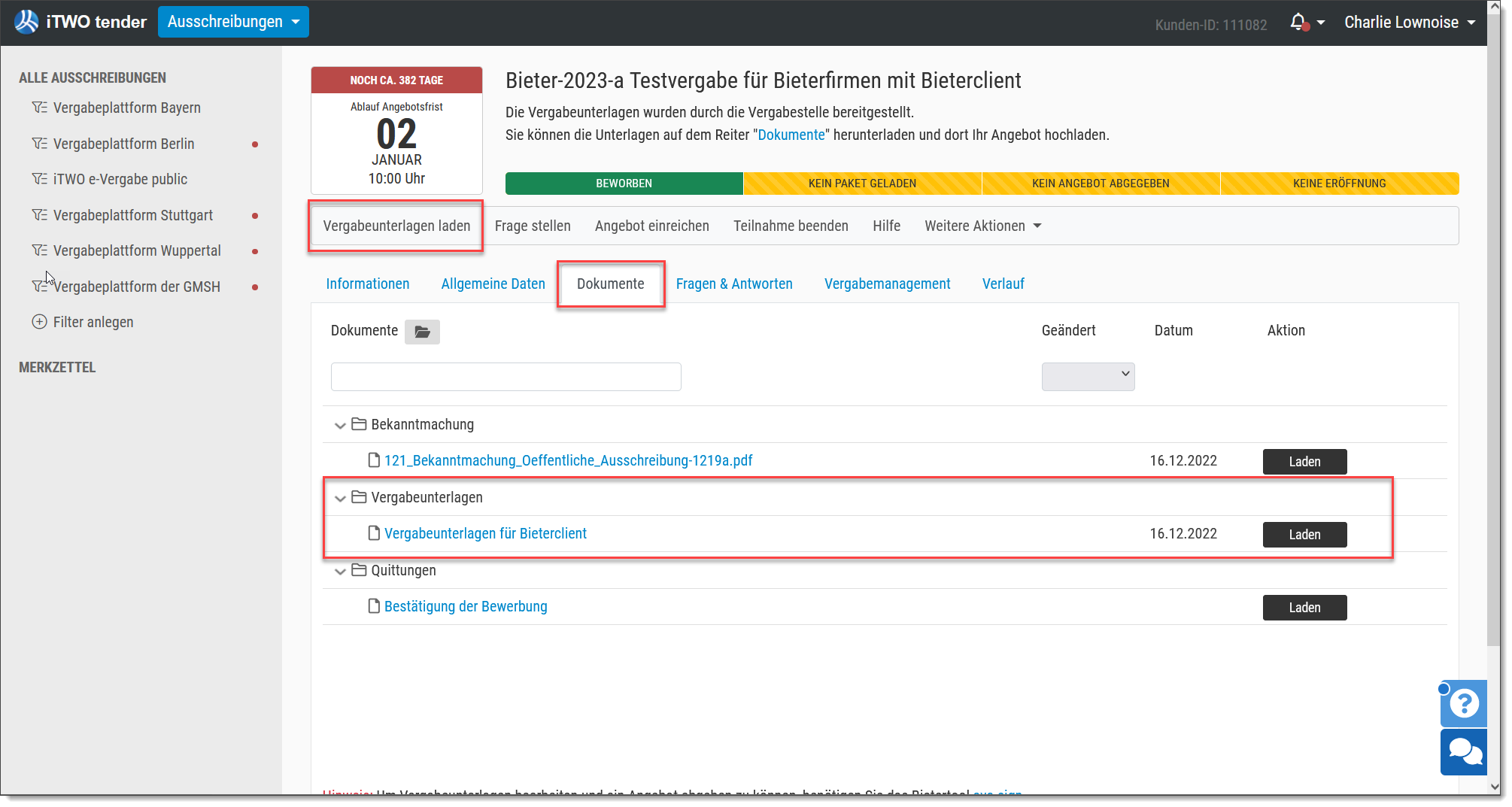Click Angebot einreichen action

click(x=652, y=226)
